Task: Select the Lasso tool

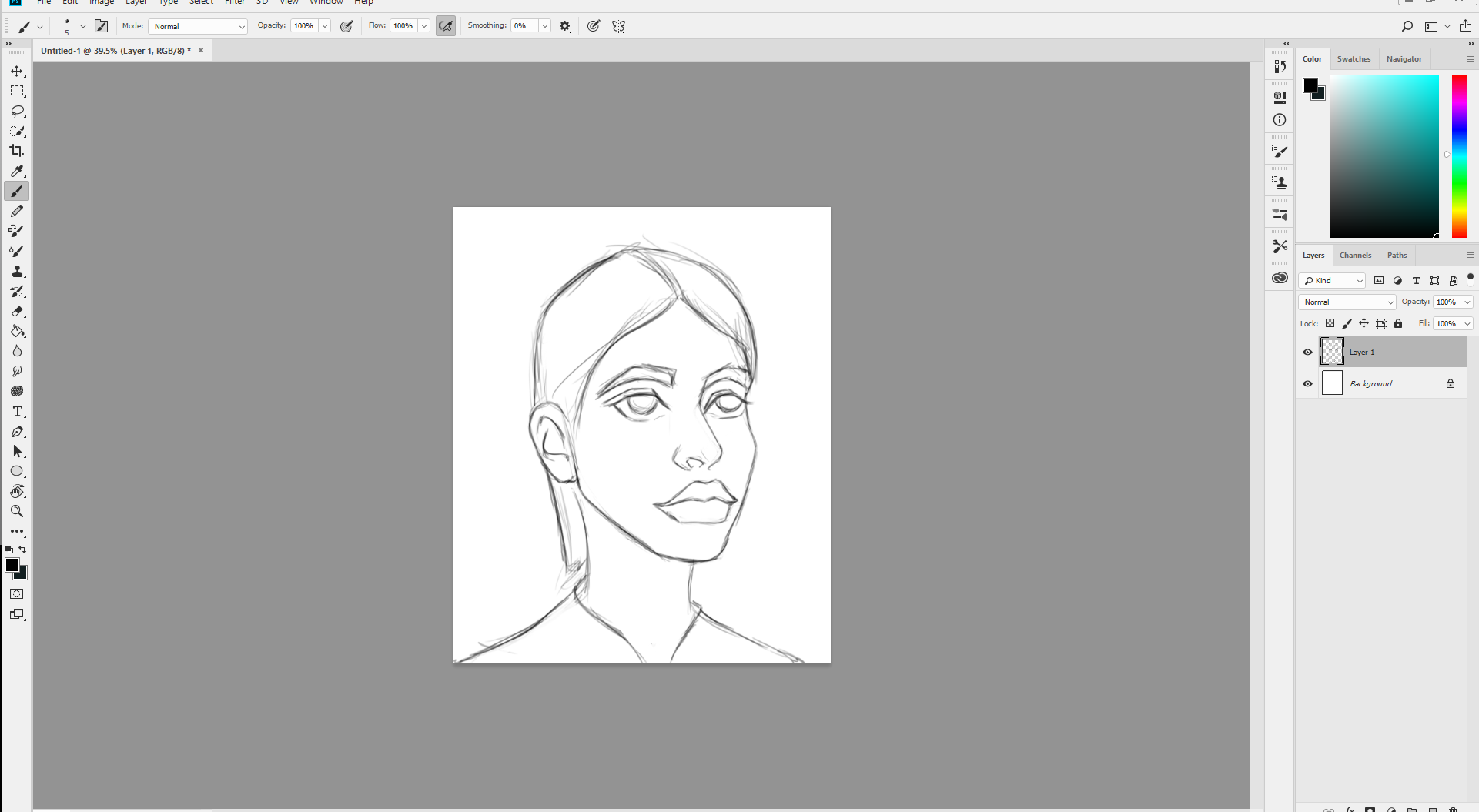Action: click(17, 112)
